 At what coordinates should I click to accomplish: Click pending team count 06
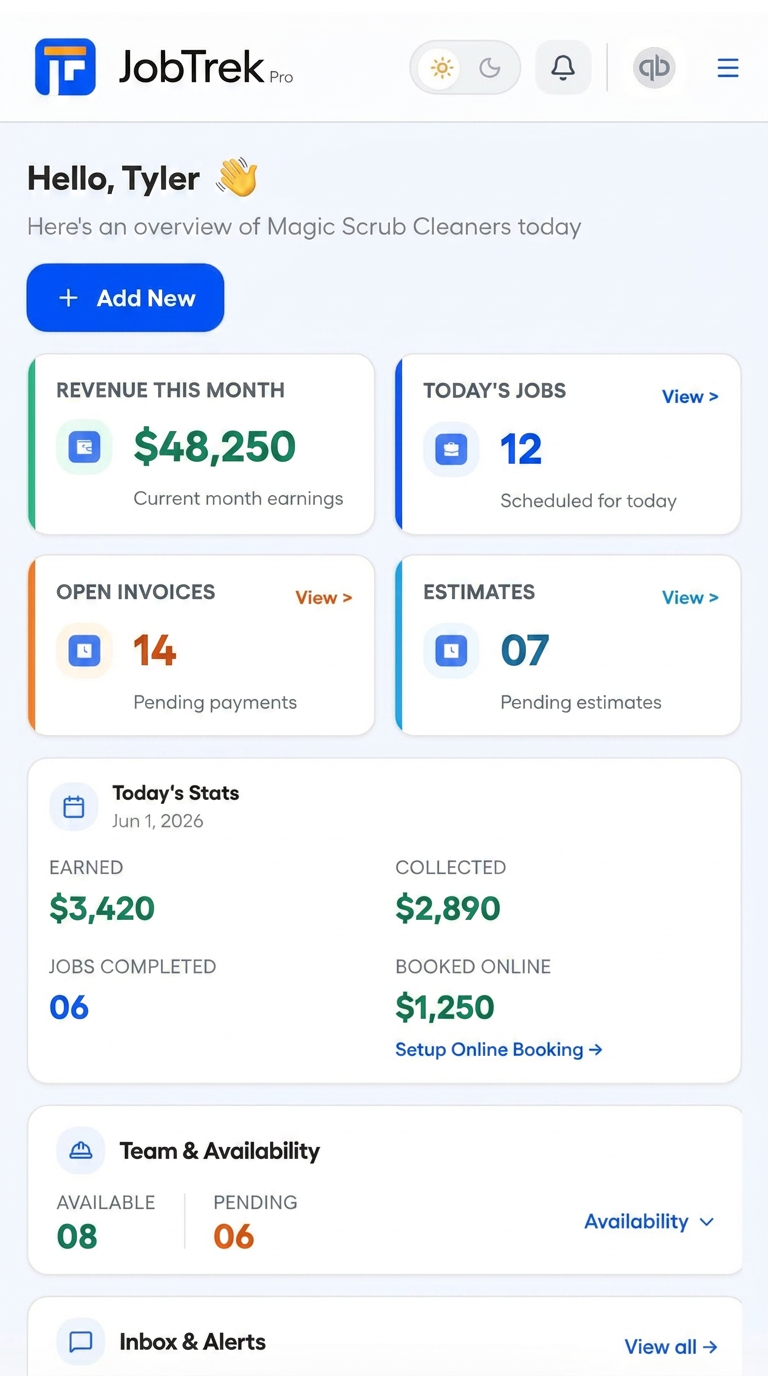(x=234, y=1237)
